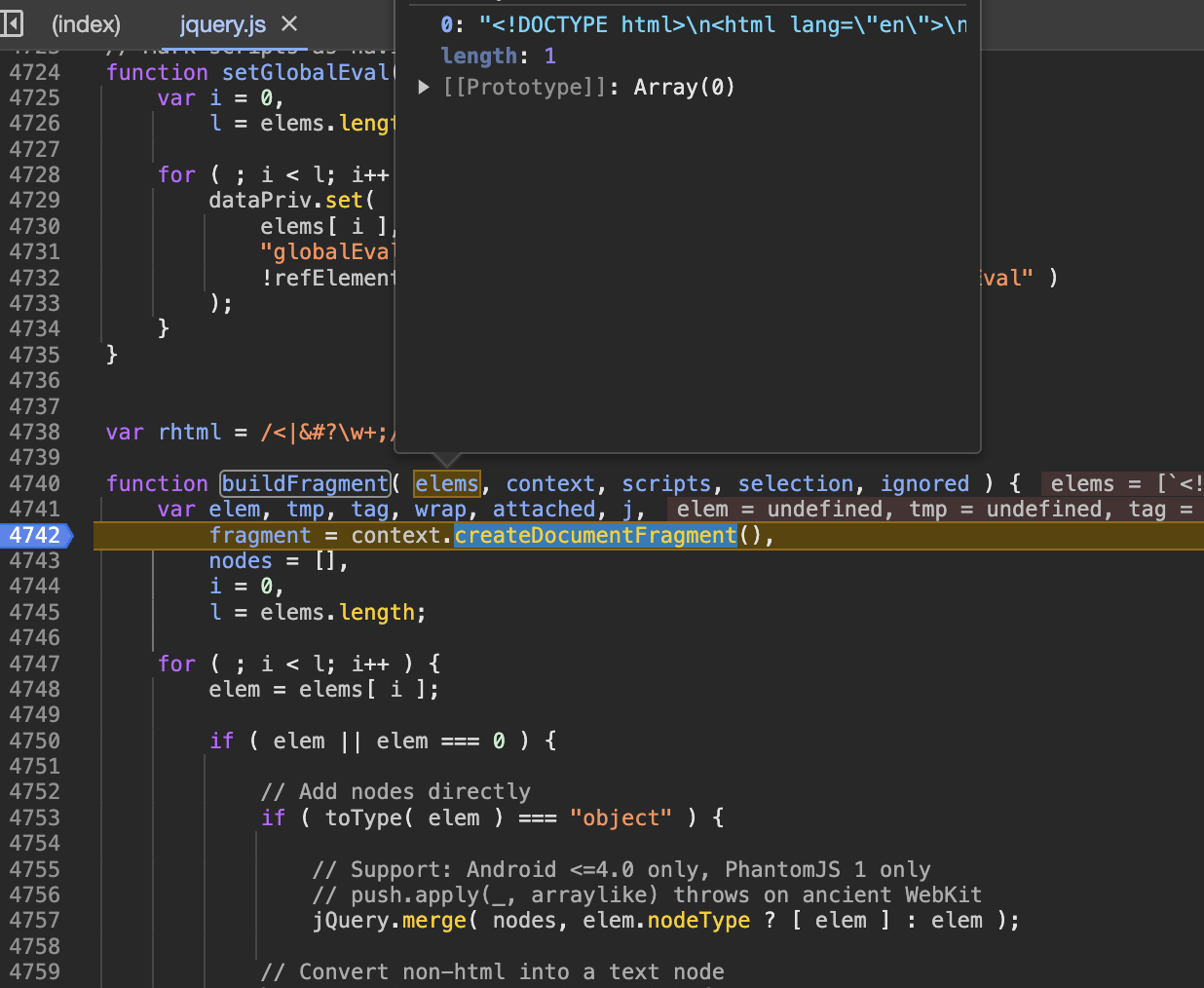1204x988 pixels.
Task: Click the highlighted createDocumentFragment token
Action: [x=595, y=534]
